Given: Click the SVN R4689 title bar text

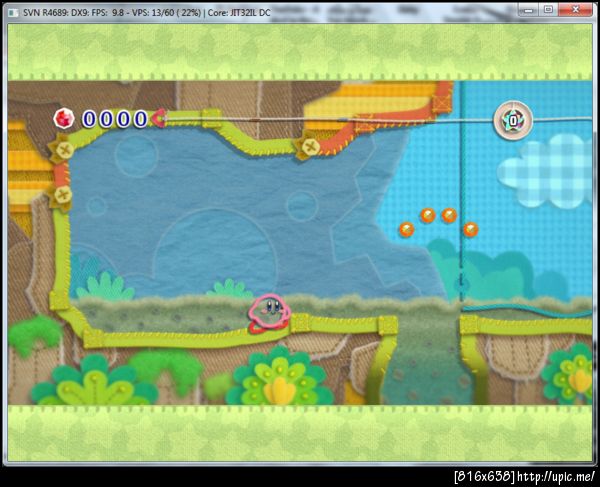Looking at the screenshot, I should (147, 13).
